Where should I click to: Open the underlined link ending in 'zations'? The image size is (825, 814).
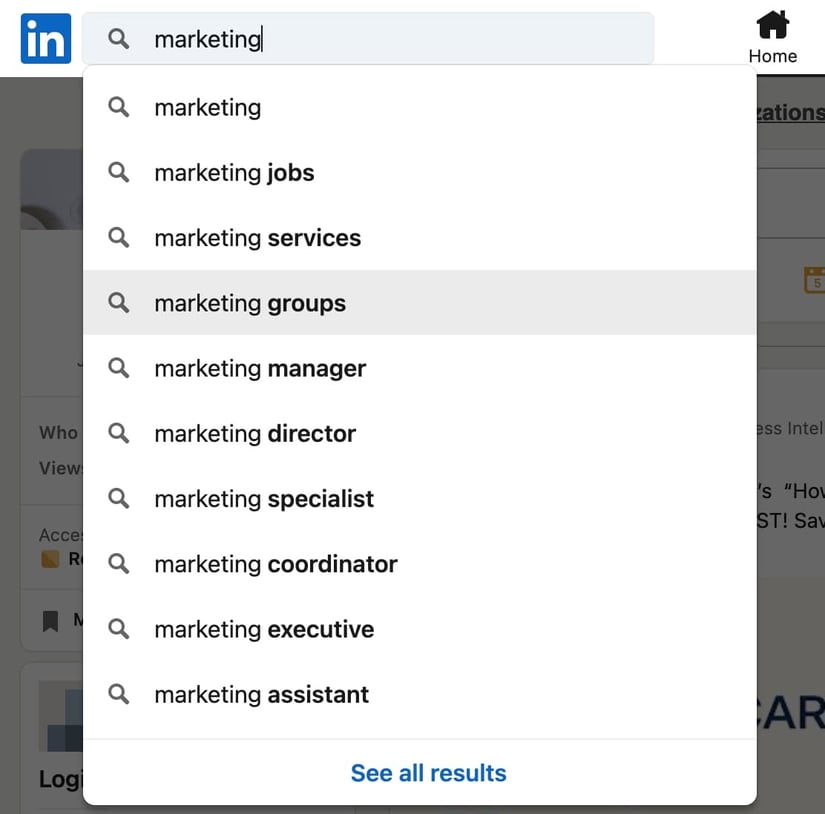793,112
